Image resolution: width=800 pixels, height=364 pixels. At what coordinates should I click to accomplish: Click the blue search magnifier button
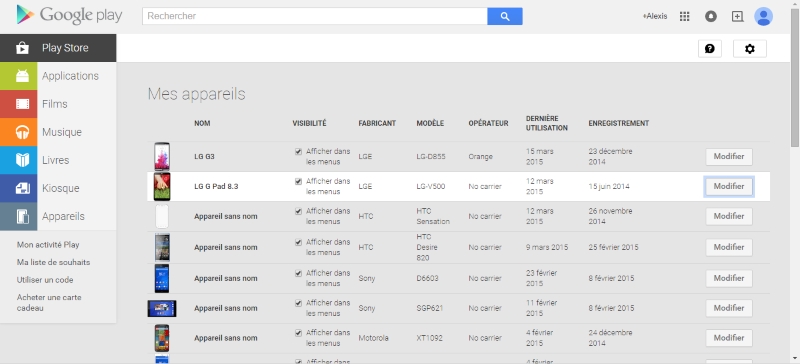505,16
